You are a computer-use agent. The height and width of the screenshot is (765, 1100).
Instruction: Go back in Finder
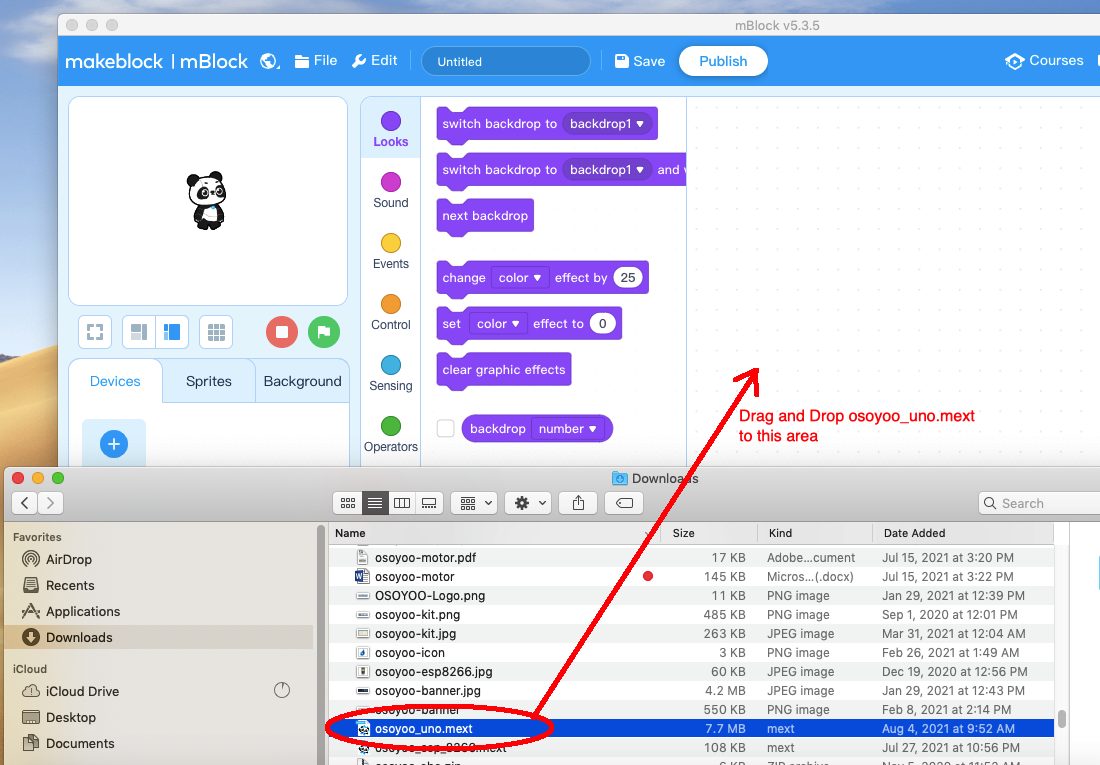pos(25,503)
